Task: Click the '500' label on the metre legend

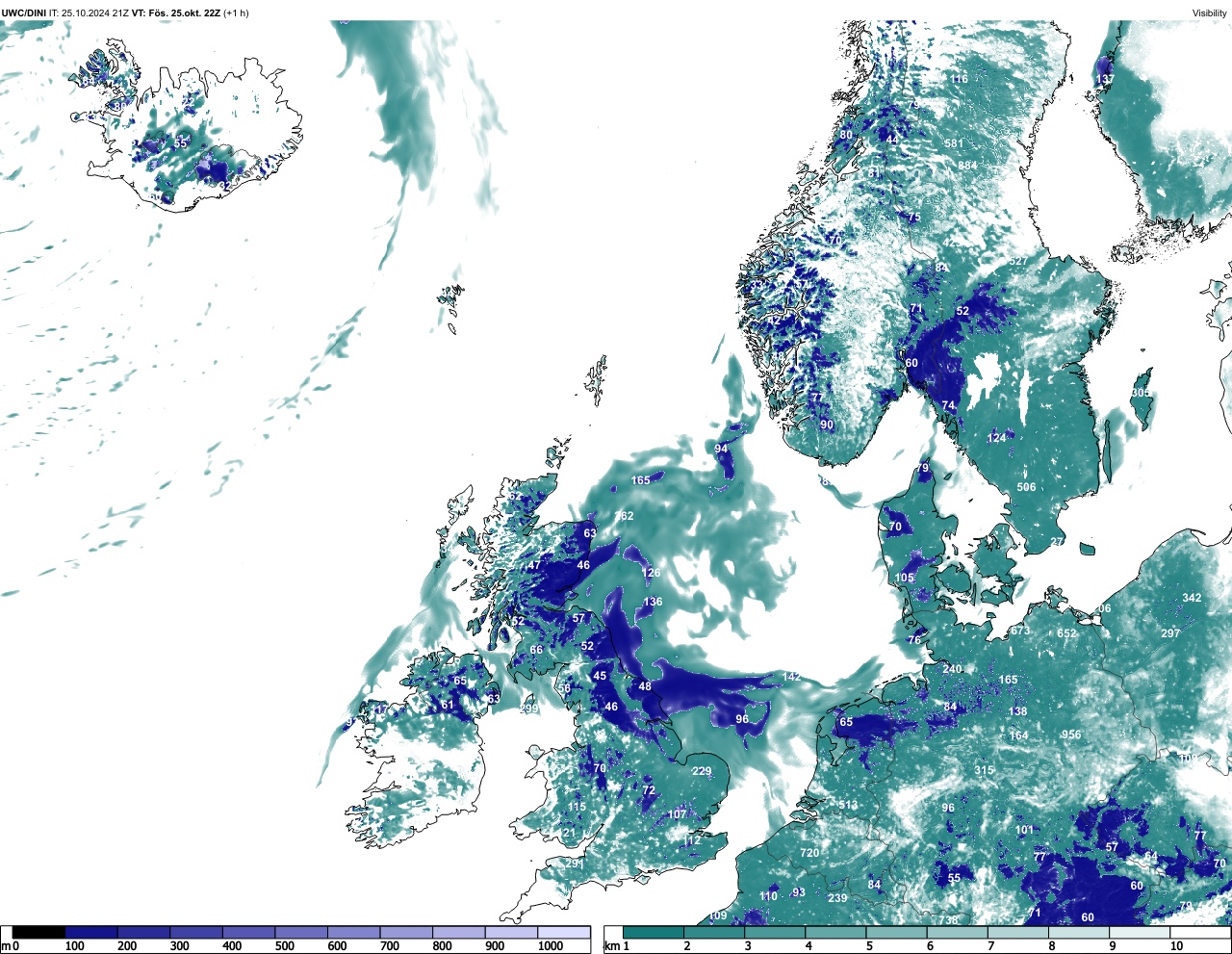Action: coord(285,946)
